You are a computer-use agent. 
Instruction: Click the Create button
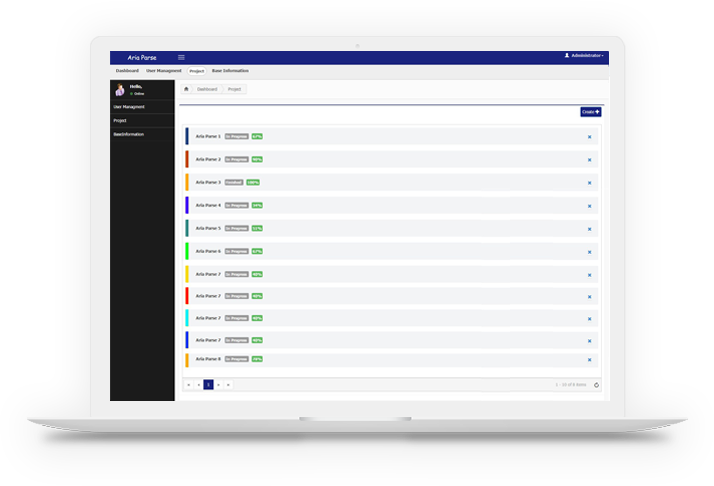[590, 112]
